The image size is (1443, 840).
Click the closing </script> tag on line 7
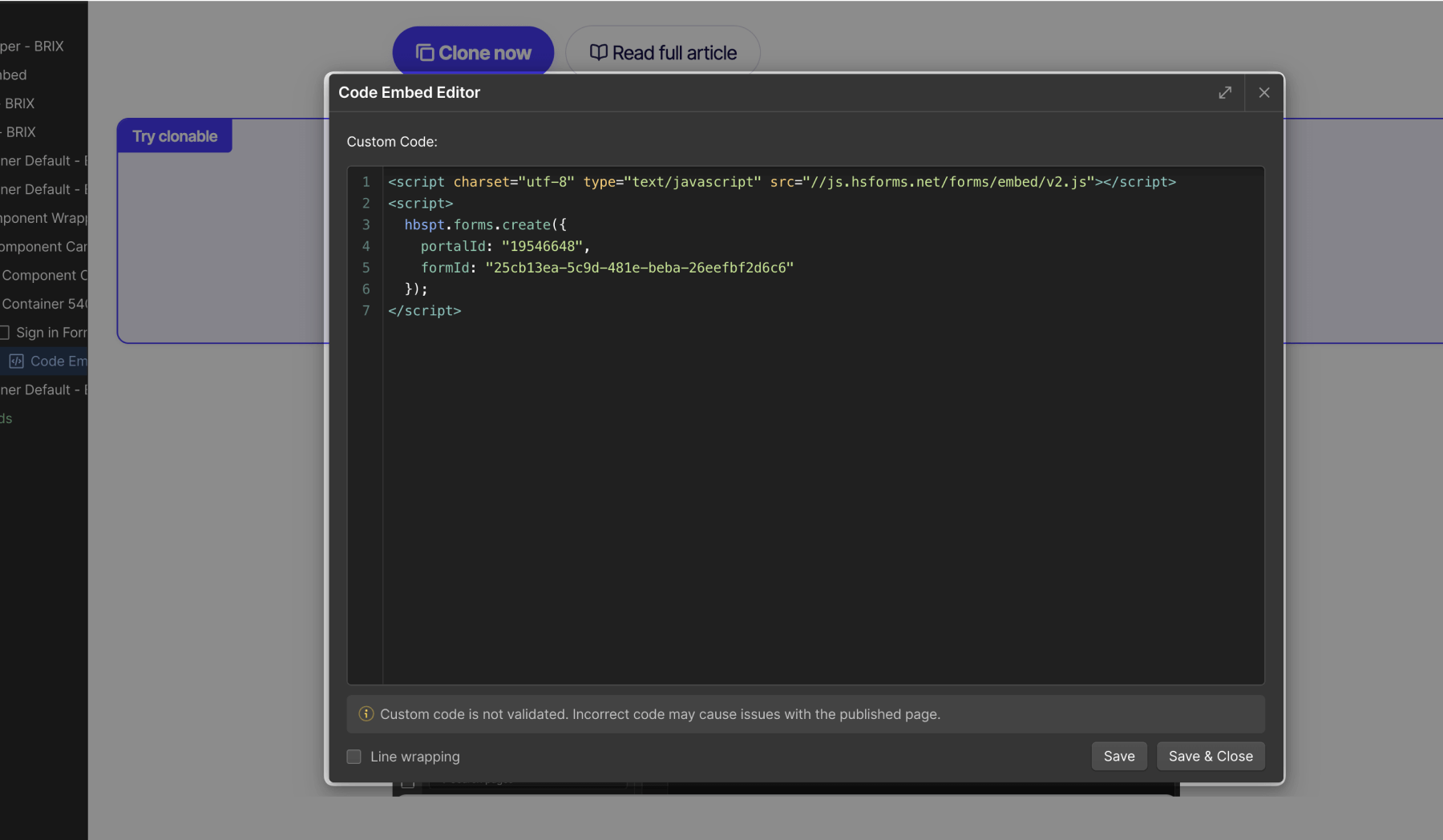click(x=425, y=311)
